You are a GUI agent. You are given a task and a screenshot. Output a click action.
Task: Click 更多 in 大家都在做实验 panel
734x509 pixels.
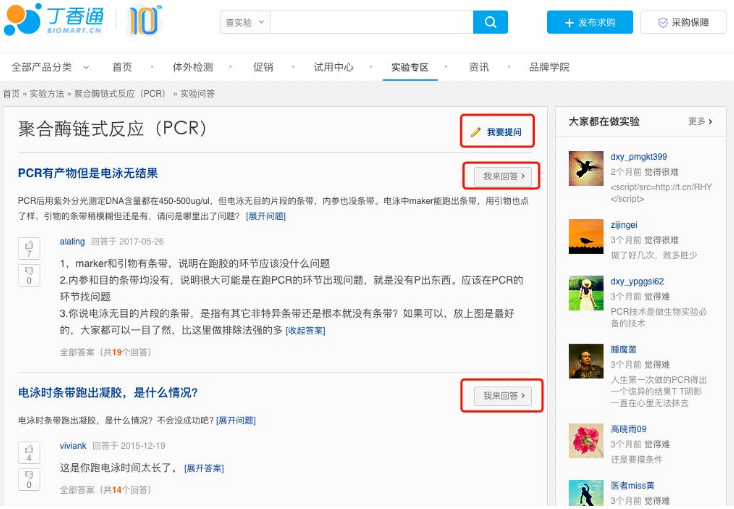point(700,121)
